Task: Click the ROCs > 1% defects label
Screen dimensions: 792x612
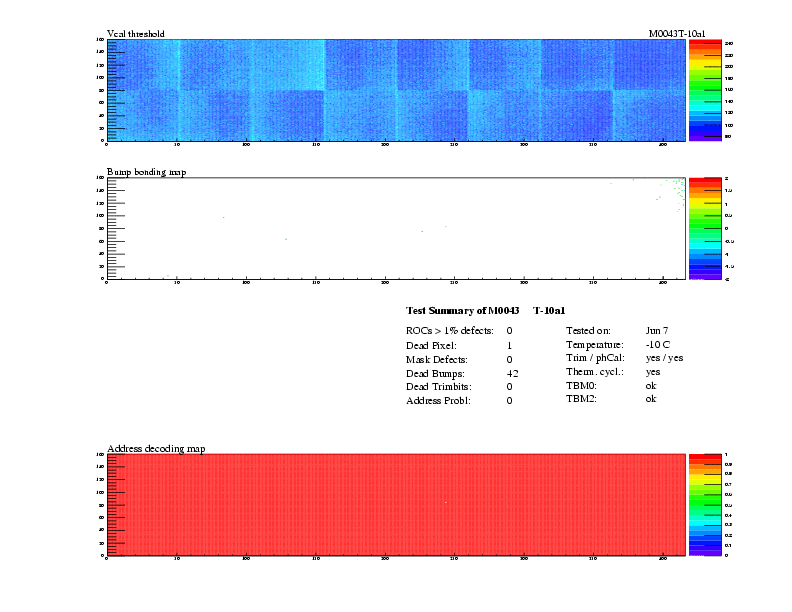Action: (449, 330)
